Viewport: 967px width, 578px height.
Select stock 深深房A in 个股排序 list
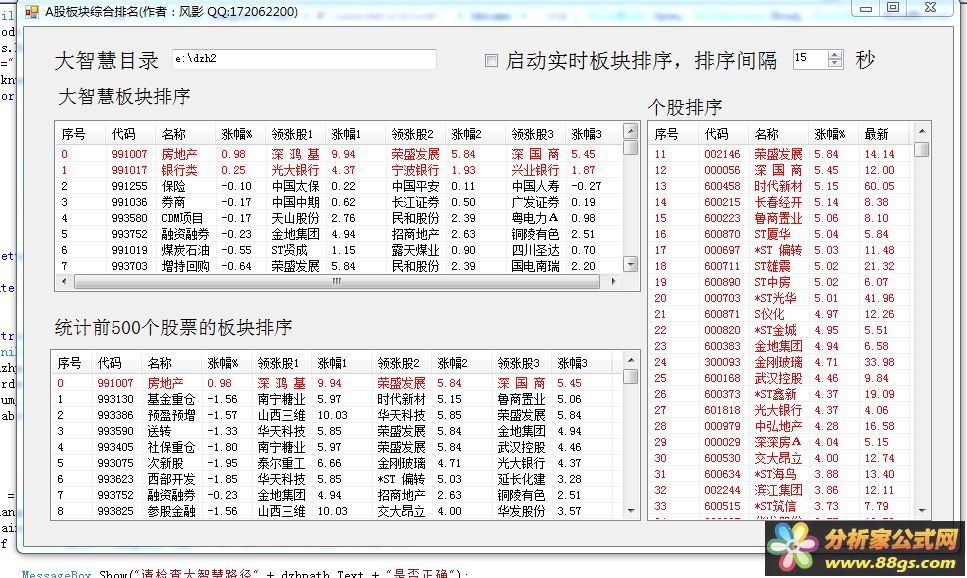[x=781, y=442]
